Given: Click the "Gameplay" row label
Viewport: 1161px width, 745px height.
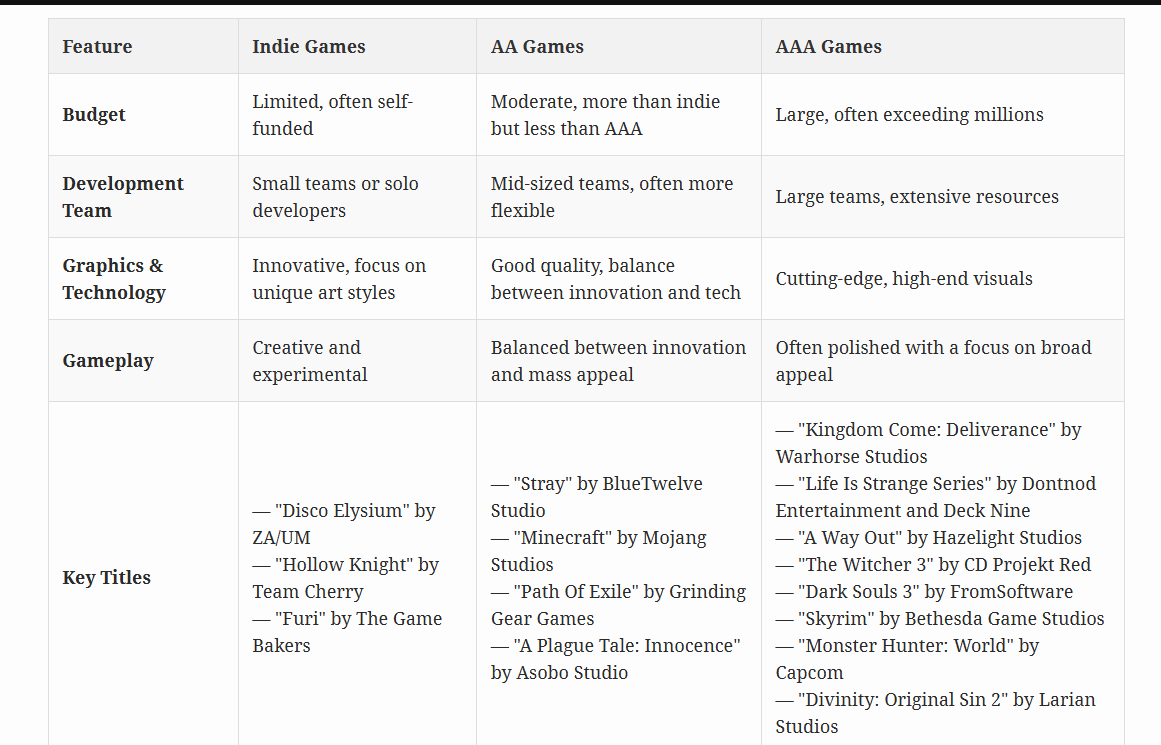Looking at the screenshot, I should (x=108, y=361).
